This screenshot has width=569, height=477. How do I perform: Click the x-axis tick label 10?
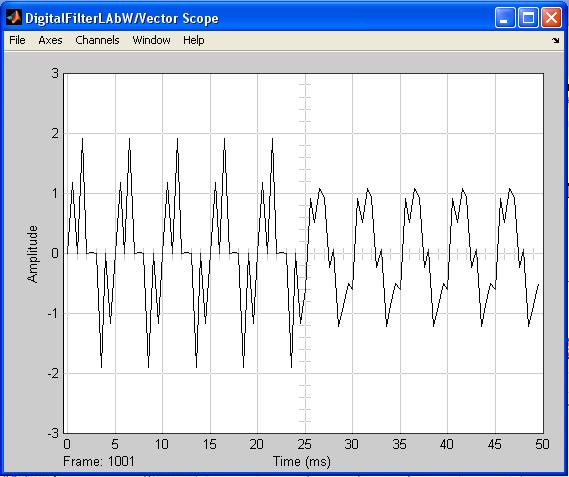click(x=161, y=444)
